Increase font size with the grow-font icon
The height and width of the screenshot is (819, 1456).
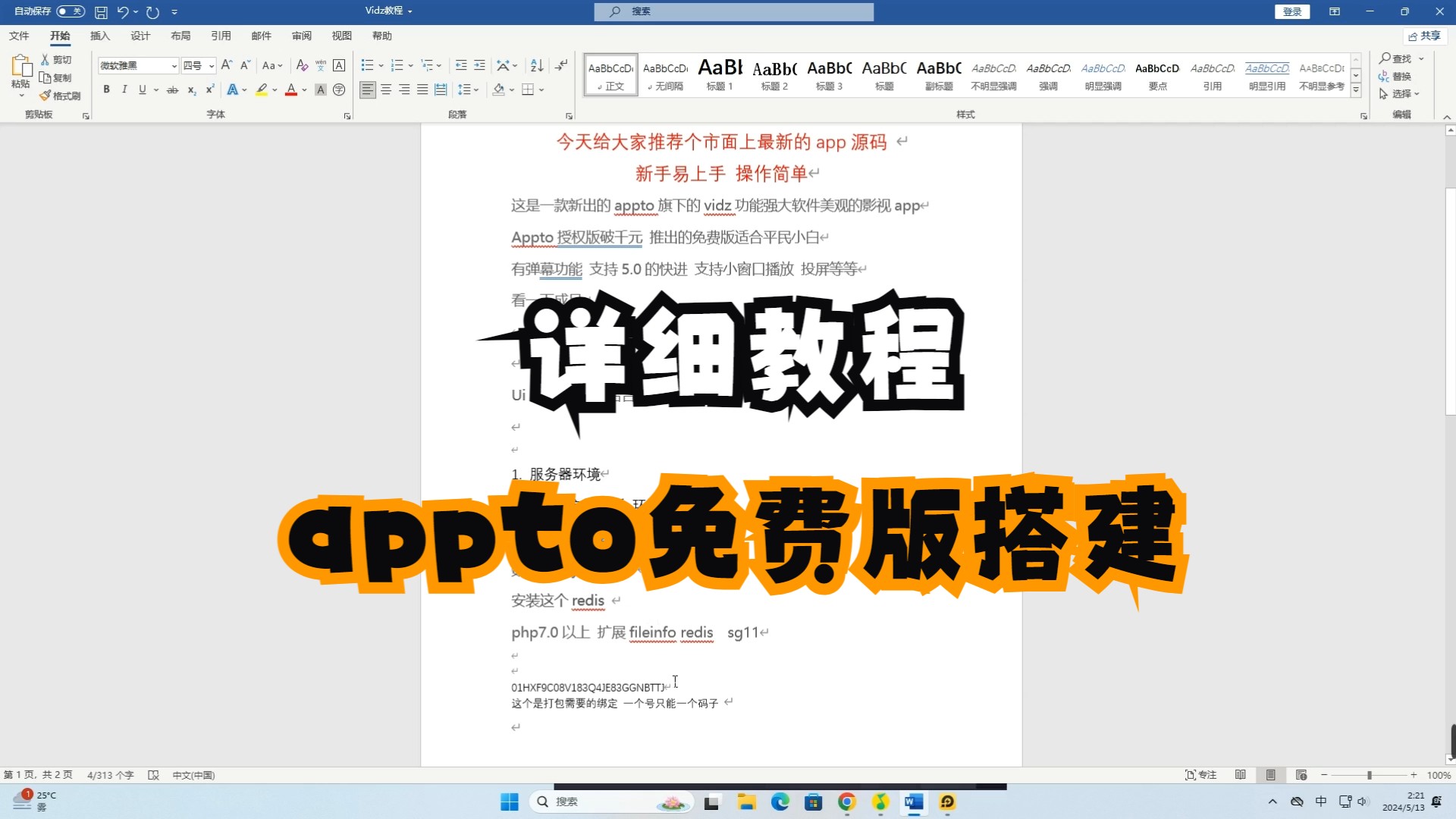(x=226, y=65)
